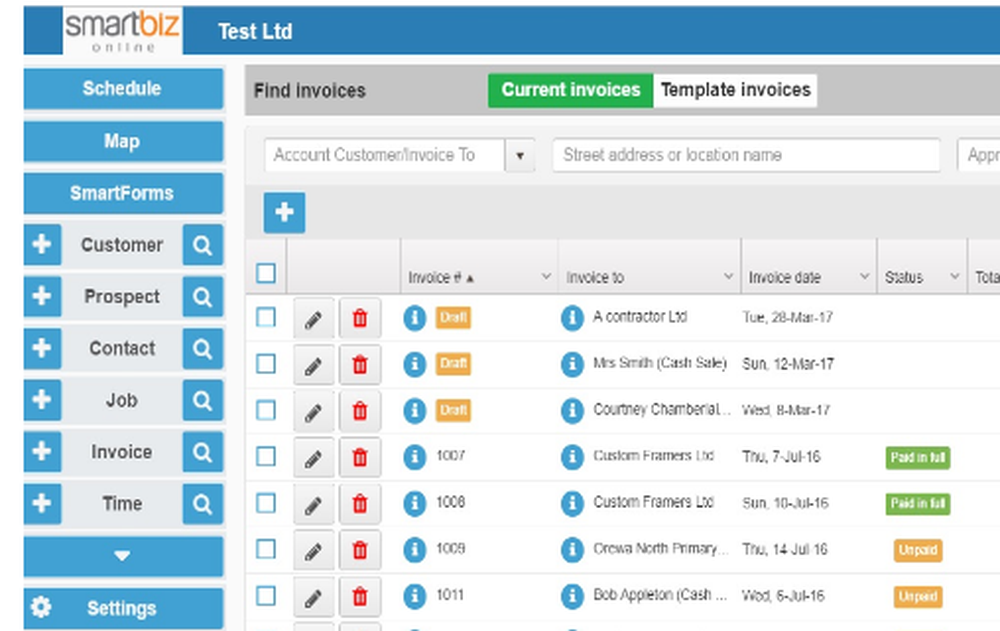
Task: Open the Schedule section
Action: tap(122, 89)
